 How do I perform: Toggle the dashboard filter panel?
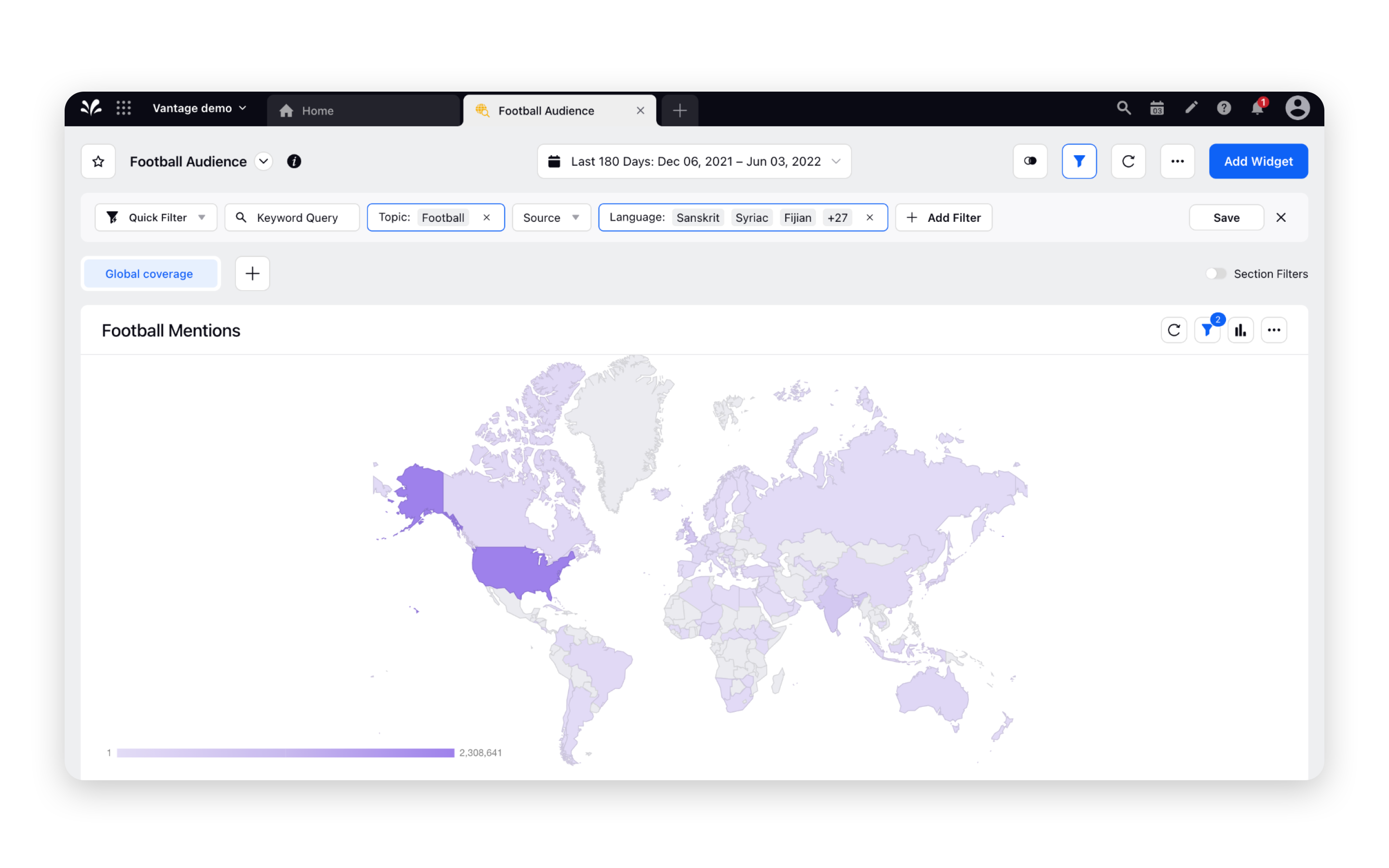(1079, 162)
